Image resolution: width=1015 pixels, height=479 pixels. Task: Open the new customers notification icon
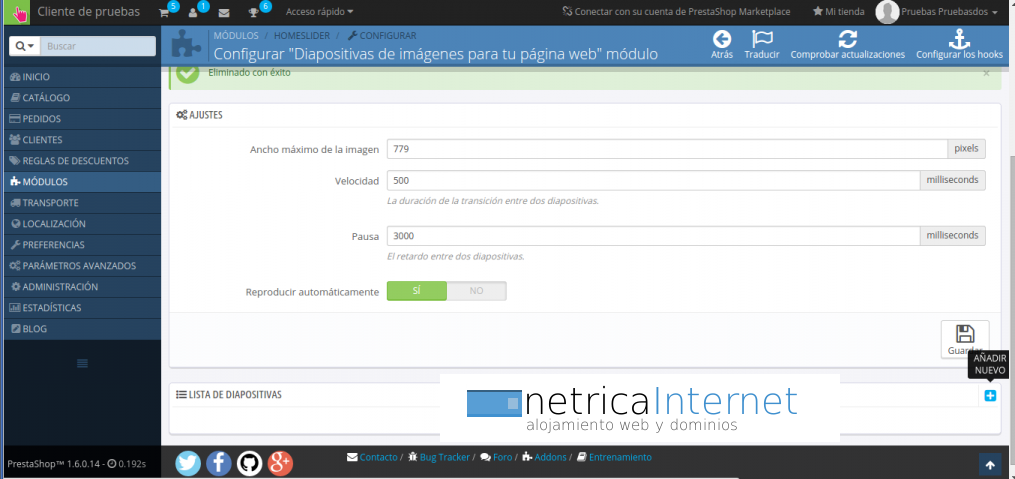[x=194, y=12]
